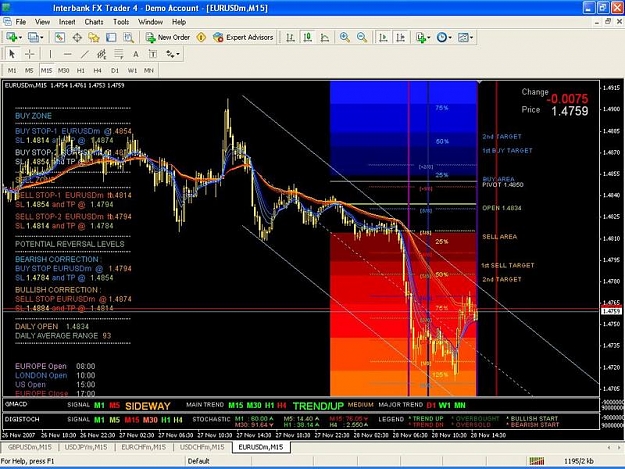Select the Fibonacci retracement tool
625x469 pixels.
[119, 54]
